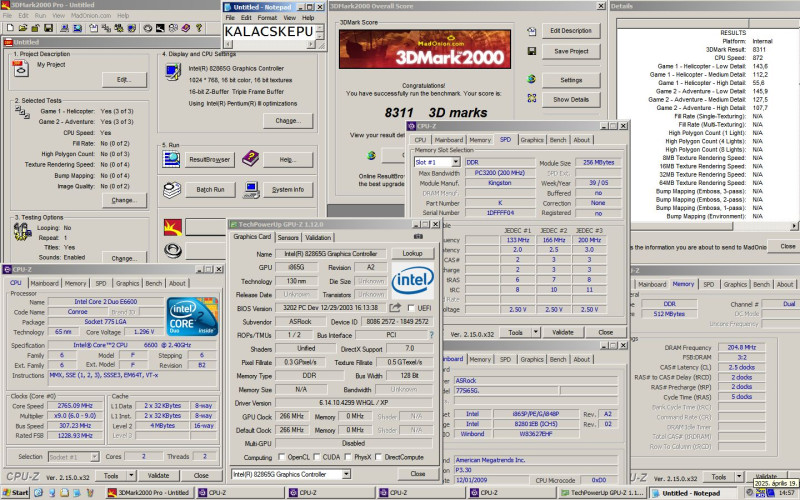
Task: Click the Details results scrollbar right arrow
Action: pos(794,226)
